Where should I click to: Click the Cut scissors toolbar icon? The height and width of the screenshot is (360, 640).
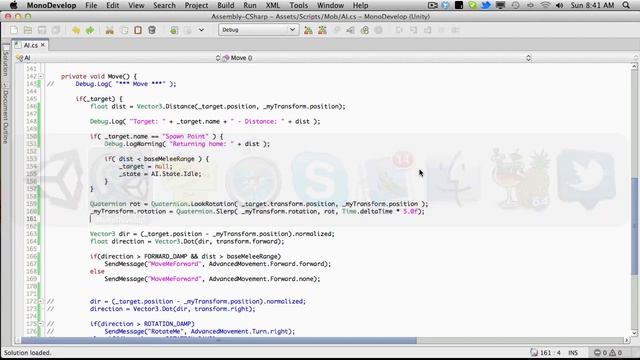point(109,30)
